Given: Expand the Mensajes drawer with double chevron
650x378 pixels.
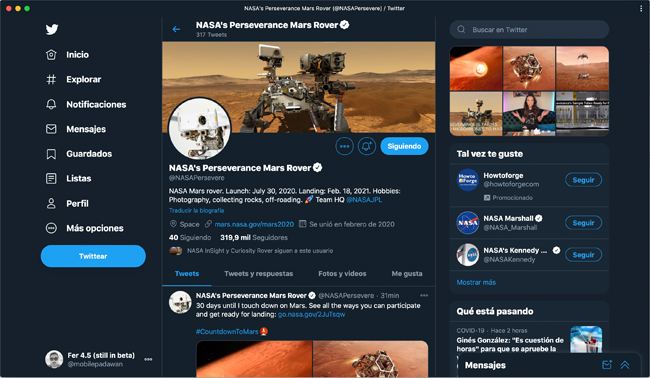Looking at the screenshot, I should pyautogui.click(x=625, y=365).
